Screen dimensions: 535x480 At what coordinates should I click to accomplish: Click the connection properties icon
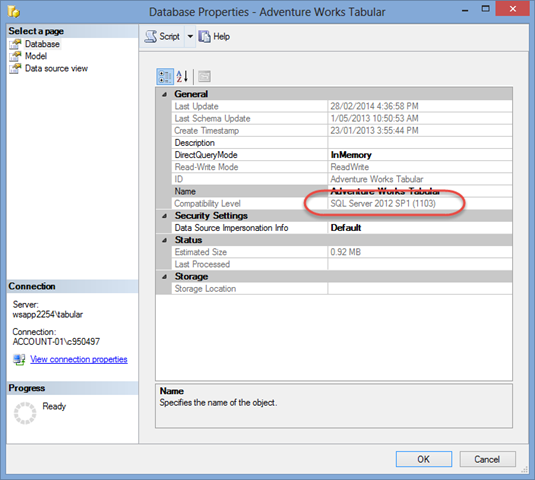[x=19, y=360]
